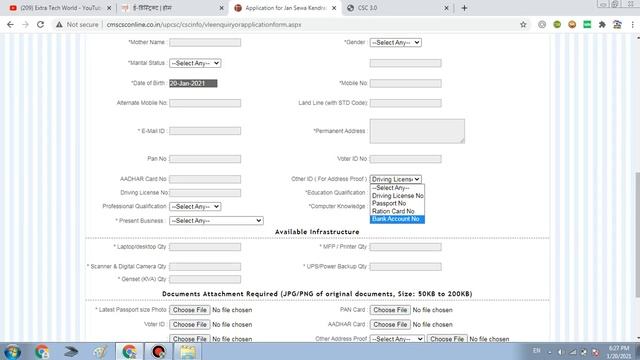Choose File for AADHAR Card

pyautogui.click(x=390, y=324)
